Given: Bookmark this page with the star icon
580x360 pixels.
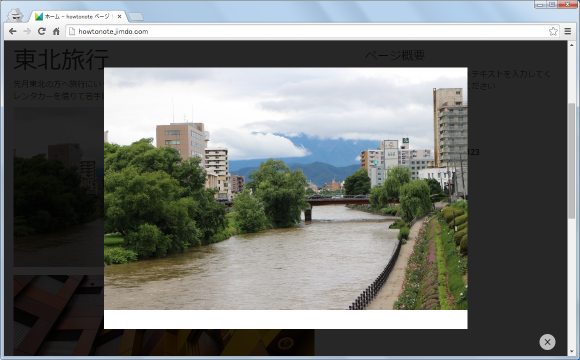Looking at the screenshot, I should click(x=553, y=31).
